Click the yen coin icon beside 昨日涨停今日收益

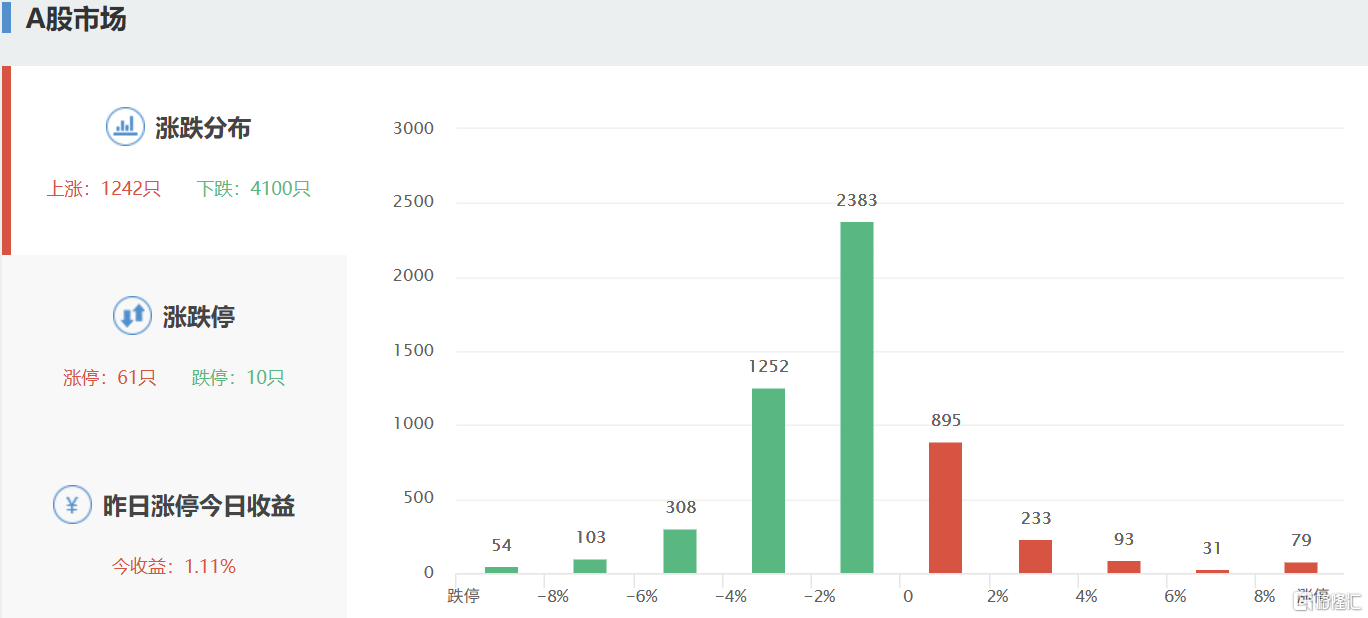tap(72, 505)
